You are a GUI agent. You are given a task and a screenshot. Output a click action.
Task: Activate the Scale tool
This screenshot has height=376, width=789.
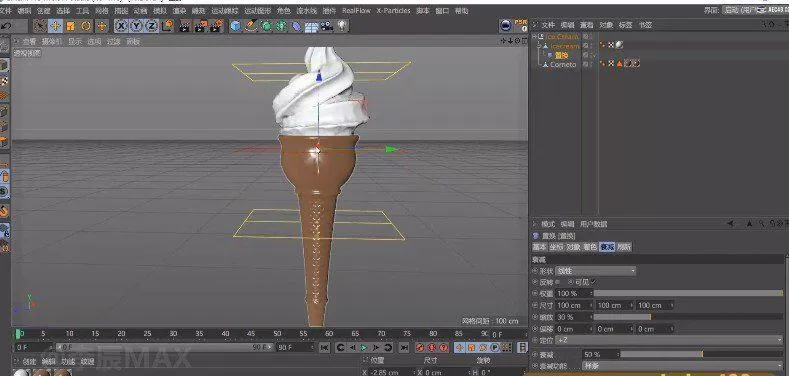point(70,26)
